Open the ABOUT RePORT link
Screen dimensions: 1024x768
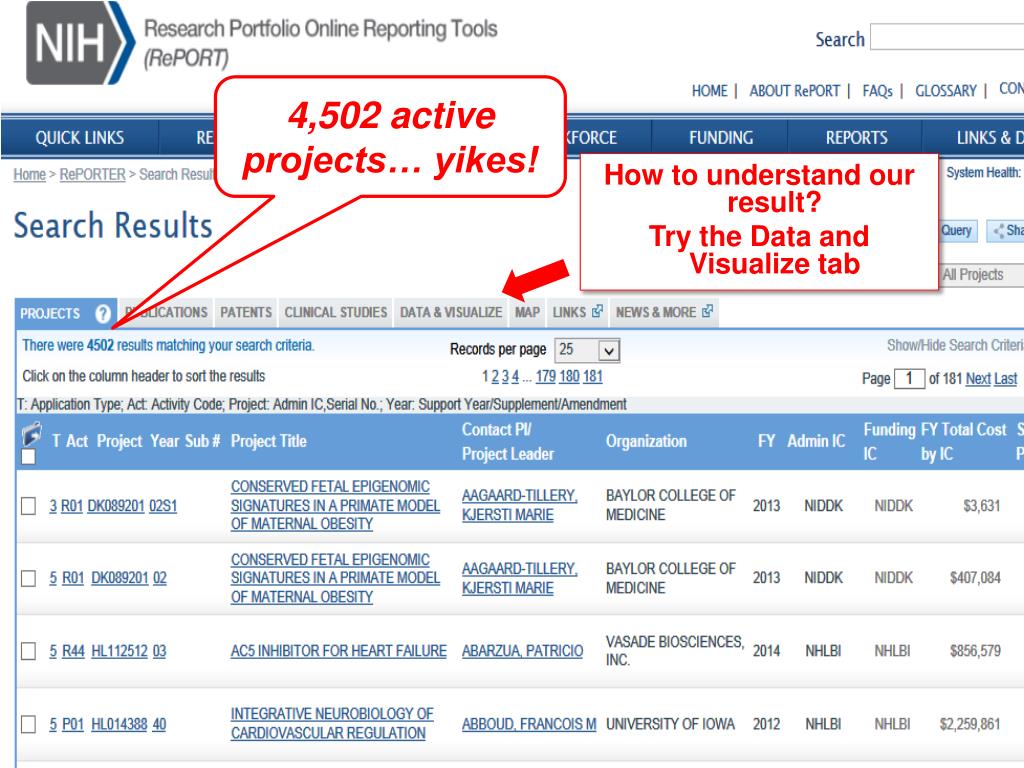(794, 91)
